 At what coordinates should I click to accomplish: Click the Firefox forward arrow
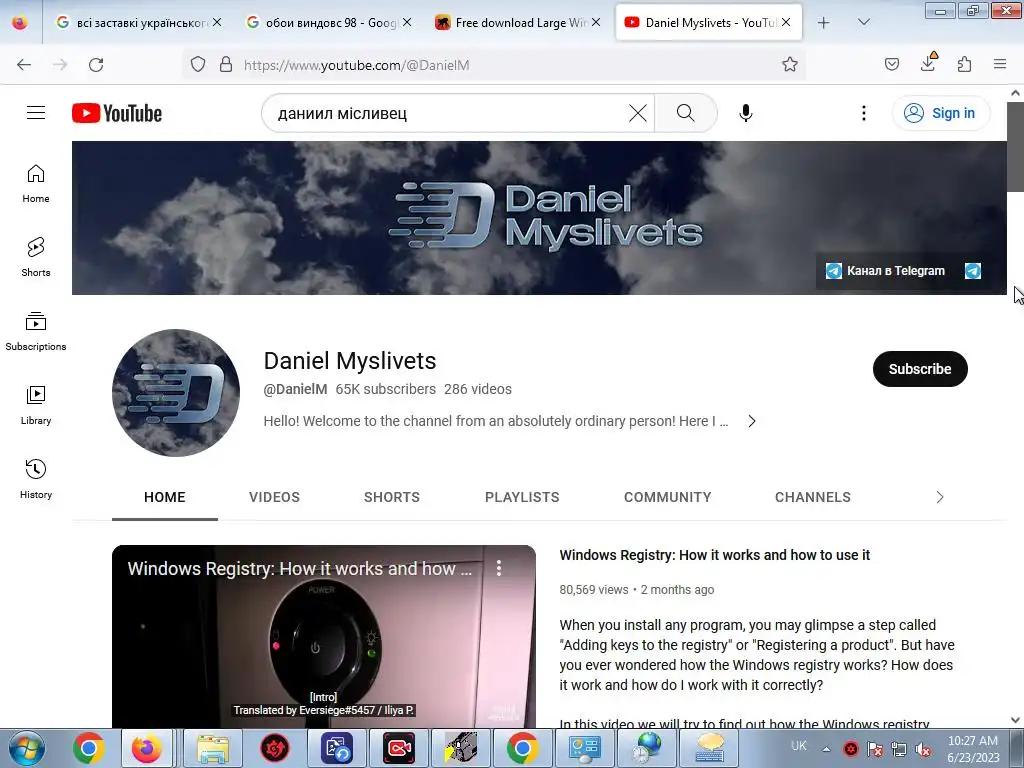[60, 65]
